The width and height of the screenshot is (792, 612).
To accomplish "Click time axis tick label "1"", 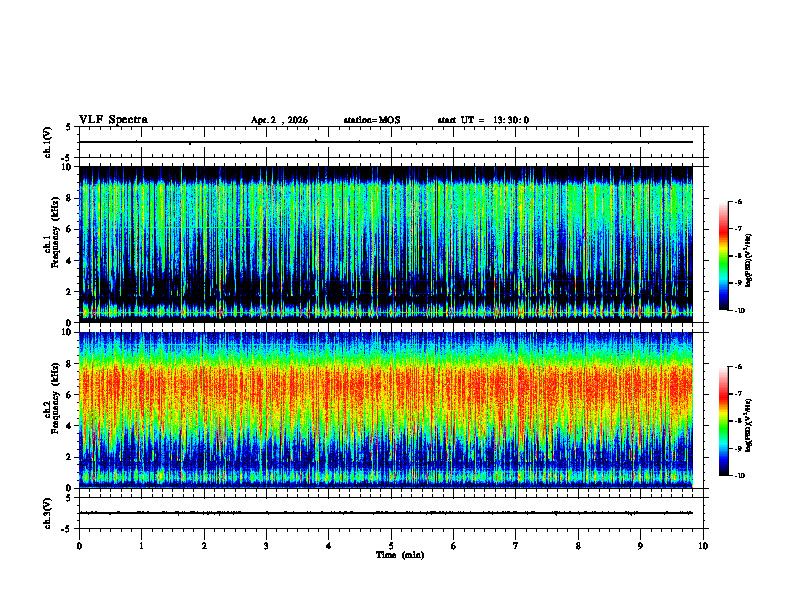I will (x=141, y=546).
